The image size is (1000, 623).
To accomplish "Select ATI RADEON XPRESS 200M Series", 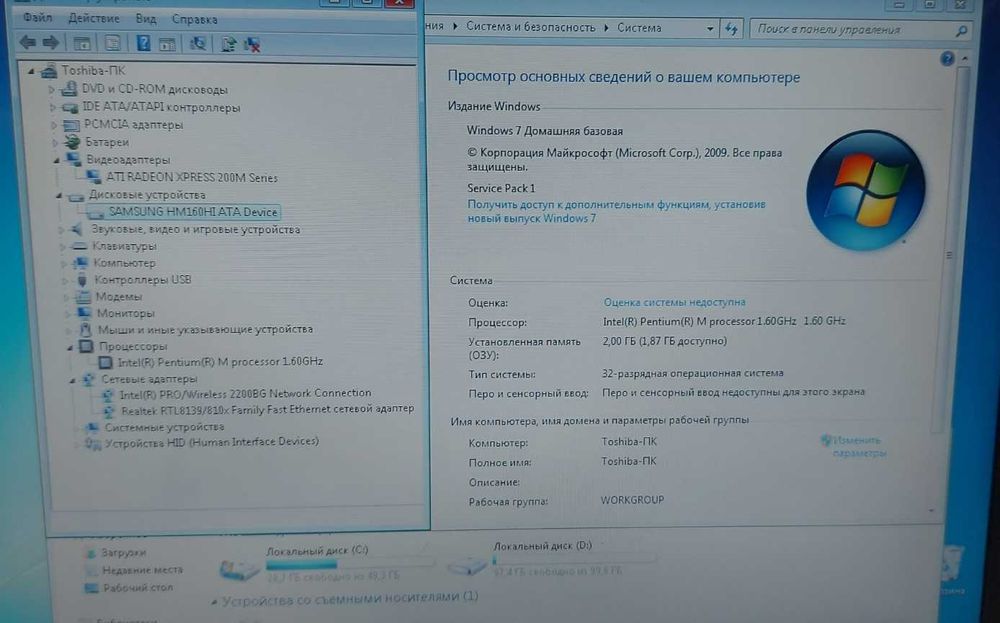I will point(191,177).
